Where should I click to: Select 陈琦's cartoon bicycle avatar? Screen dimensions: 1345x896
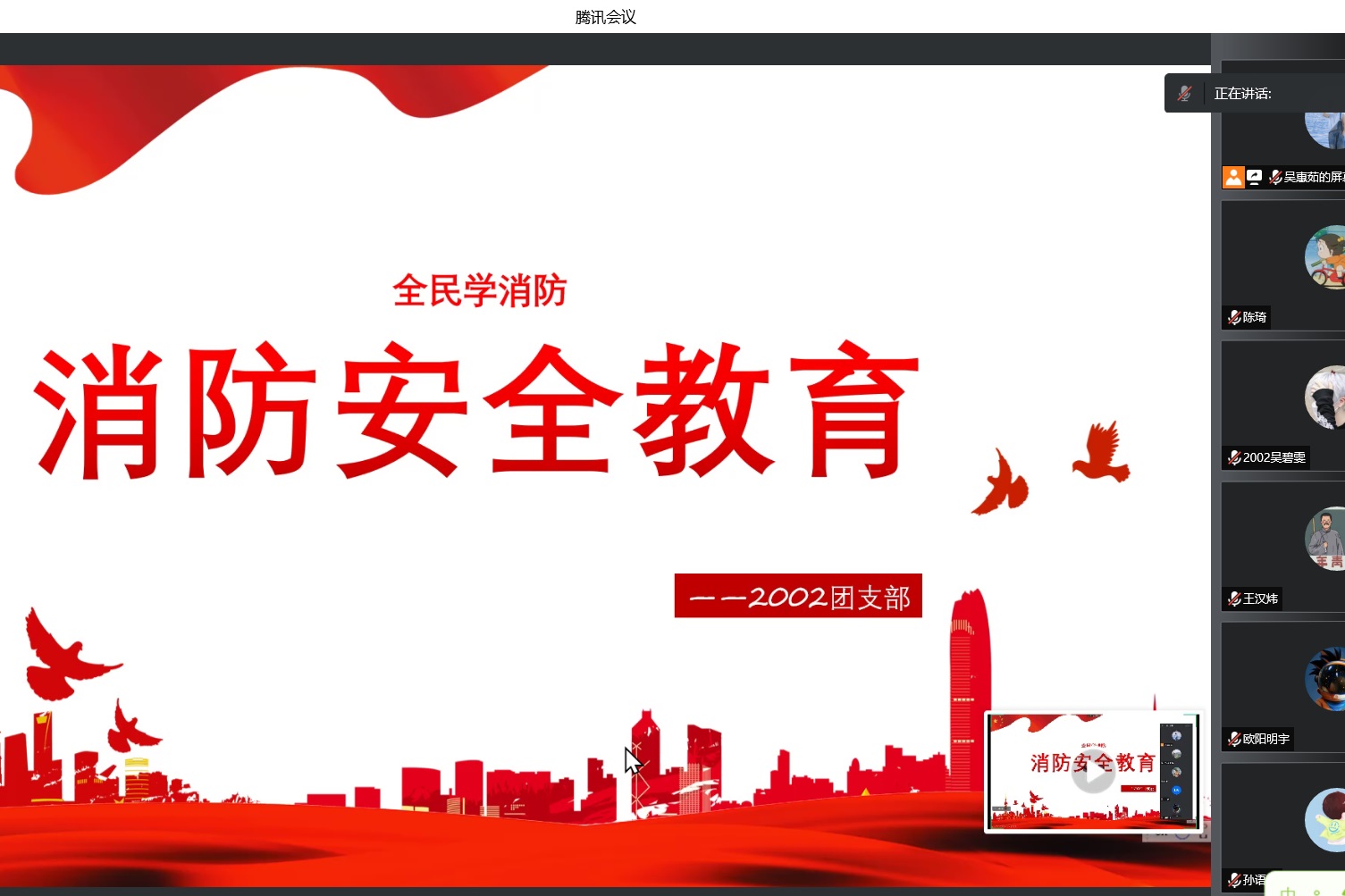[x=1326, y=257]
